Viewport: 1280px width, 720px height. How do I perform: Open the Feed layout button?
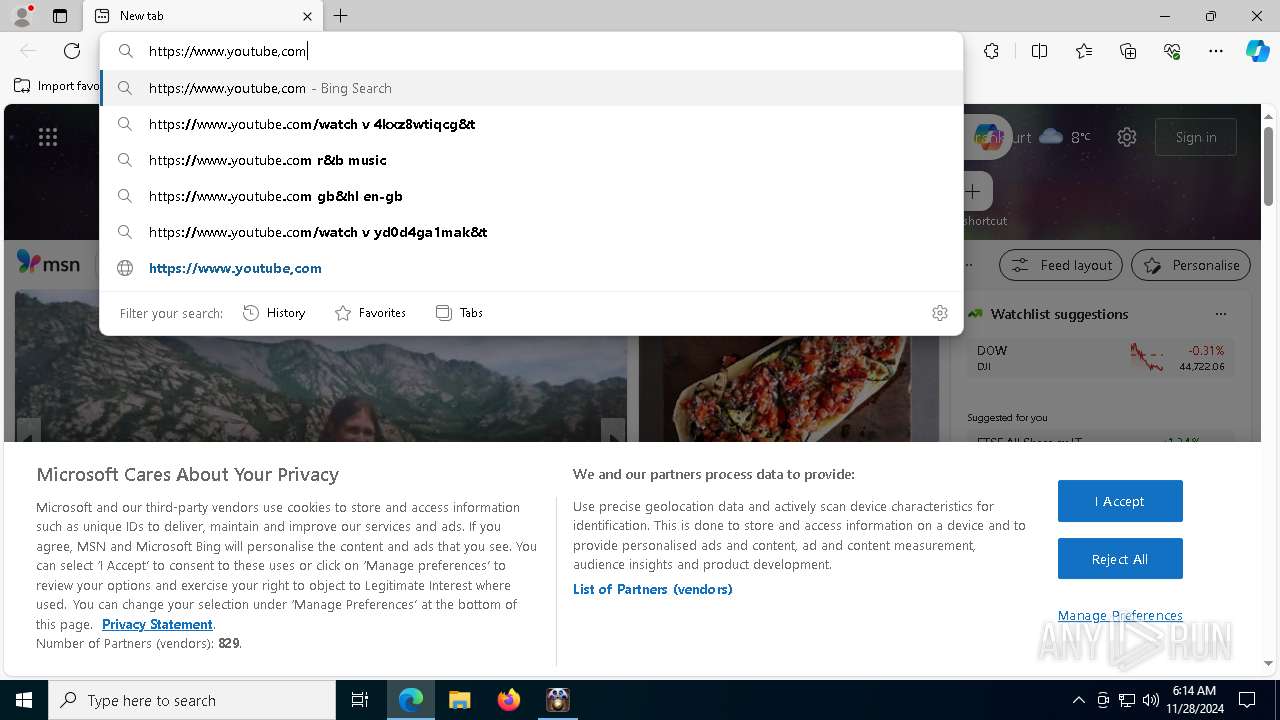click(x=1061, y=265)
